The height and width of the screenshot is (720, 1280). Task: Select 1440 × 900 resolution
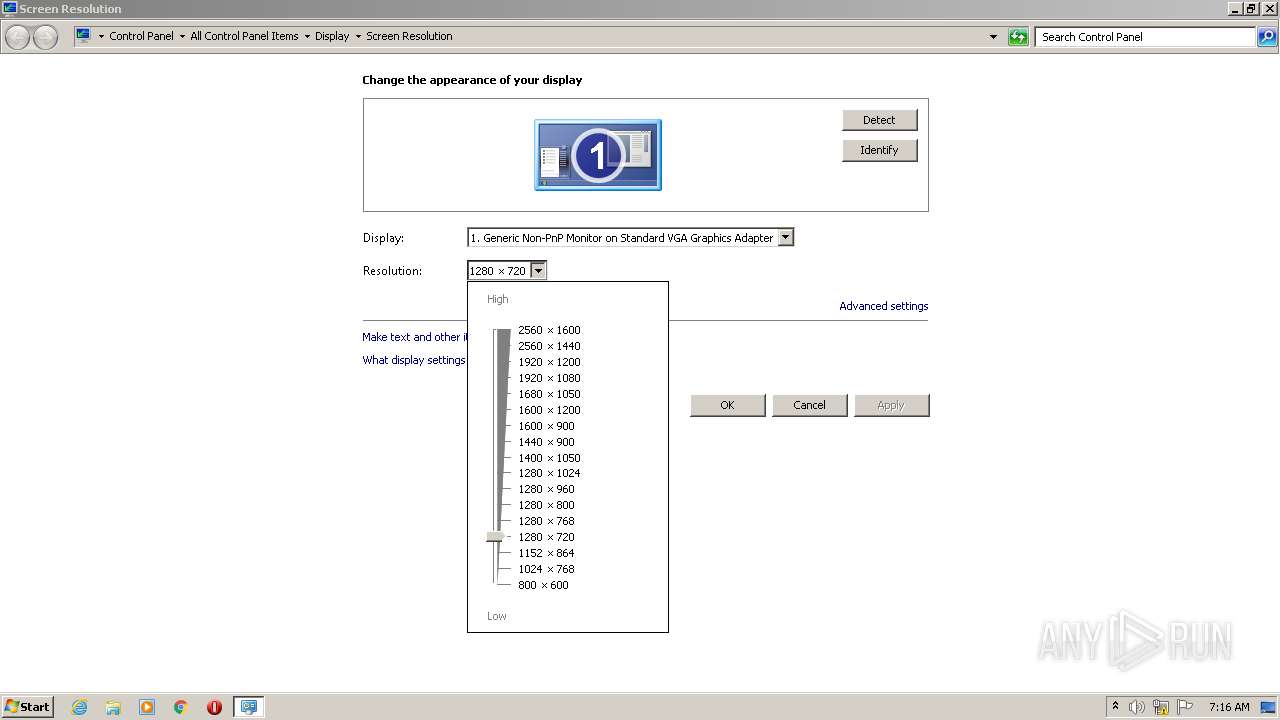(546, 442)
